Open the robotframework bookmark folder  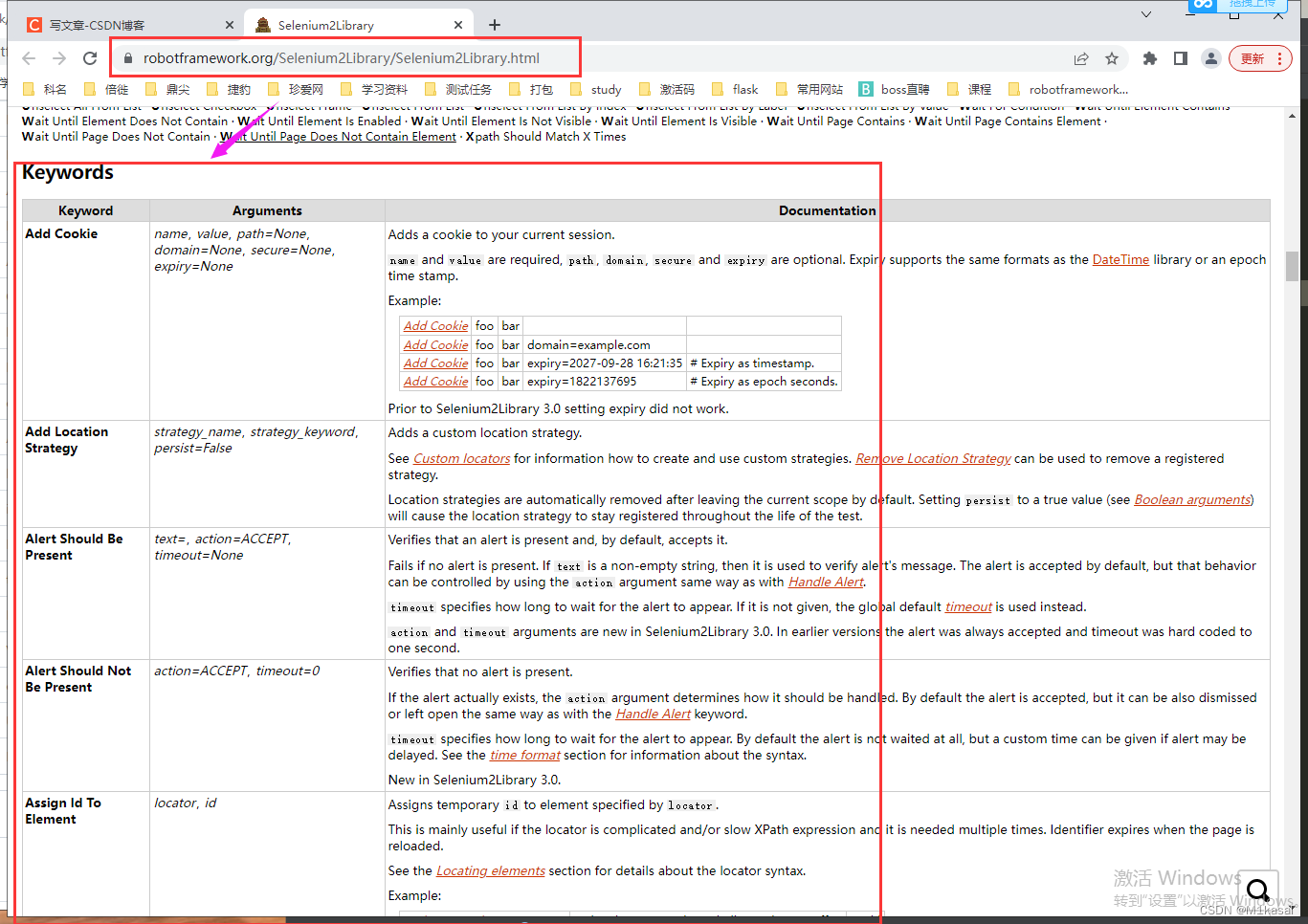pos(1069,89)
